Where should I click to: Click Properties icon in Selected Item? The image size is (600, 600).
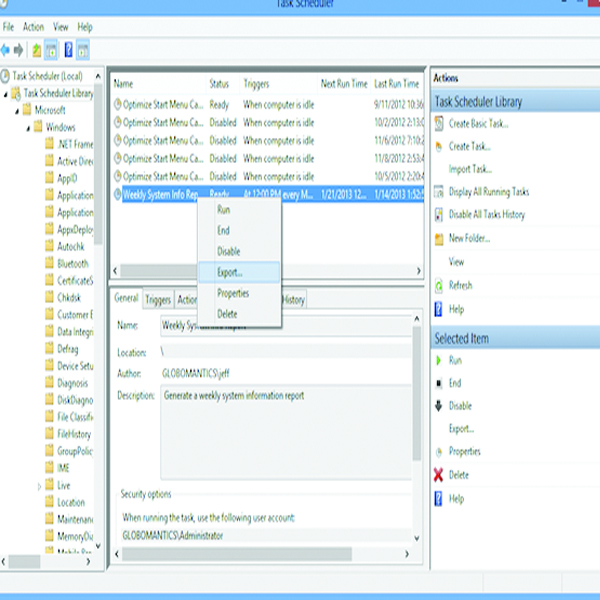[x=439, y=452]
